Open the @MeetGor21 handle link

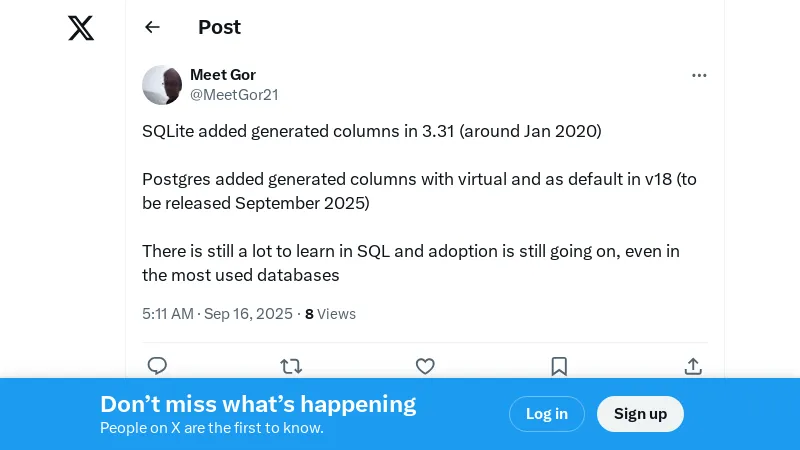tap(234, 95)
